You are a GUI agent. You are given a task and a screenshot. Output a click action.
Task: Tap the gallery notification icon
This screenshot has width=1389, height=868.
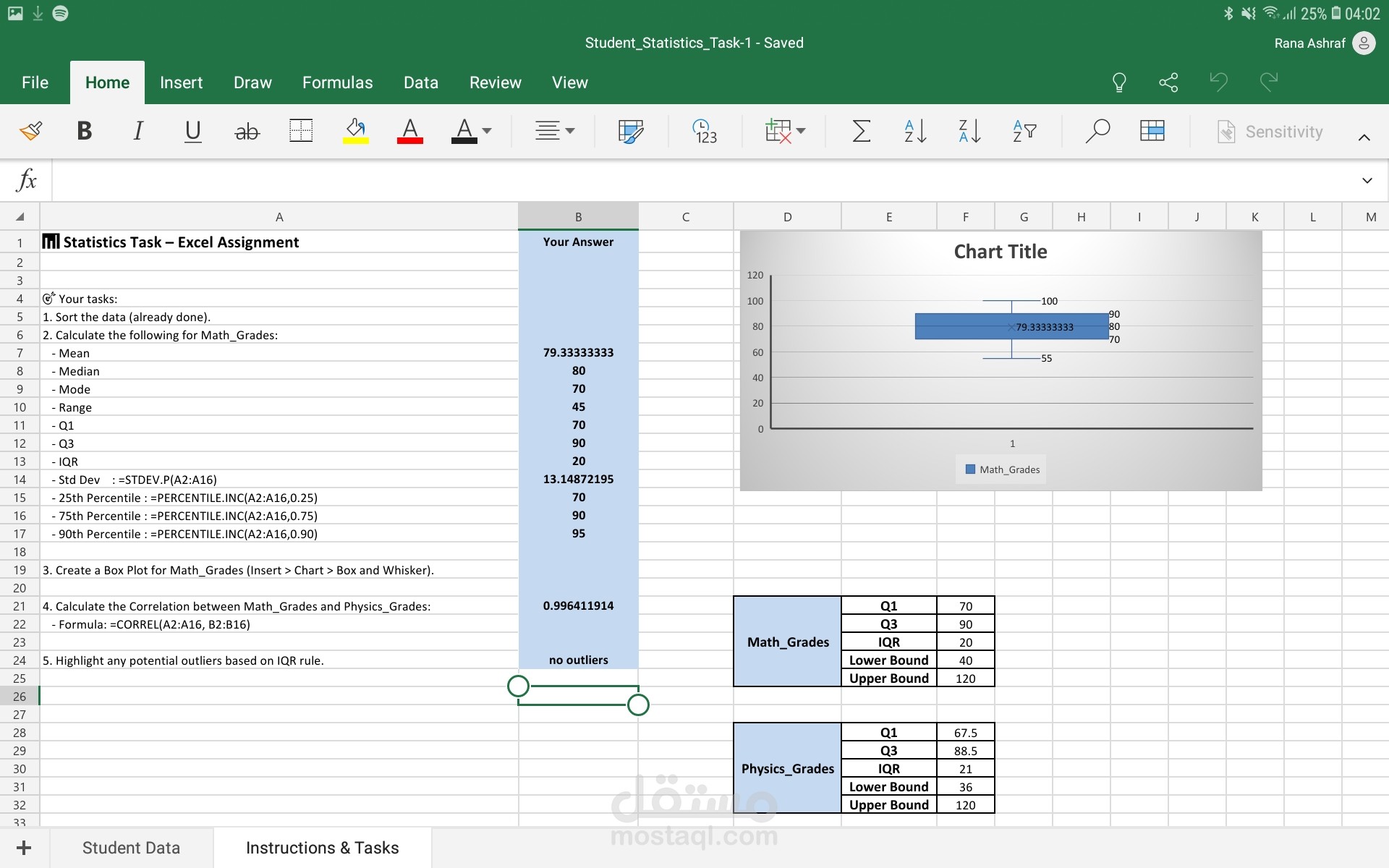tap(15, 13)
